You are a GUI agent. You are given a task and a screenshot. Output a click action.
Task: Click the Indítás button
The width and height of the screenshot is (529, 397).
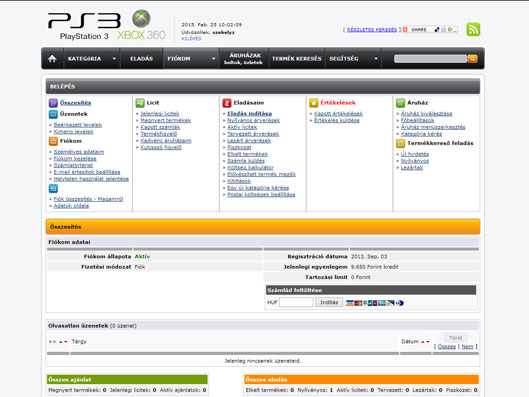[329, 302]
